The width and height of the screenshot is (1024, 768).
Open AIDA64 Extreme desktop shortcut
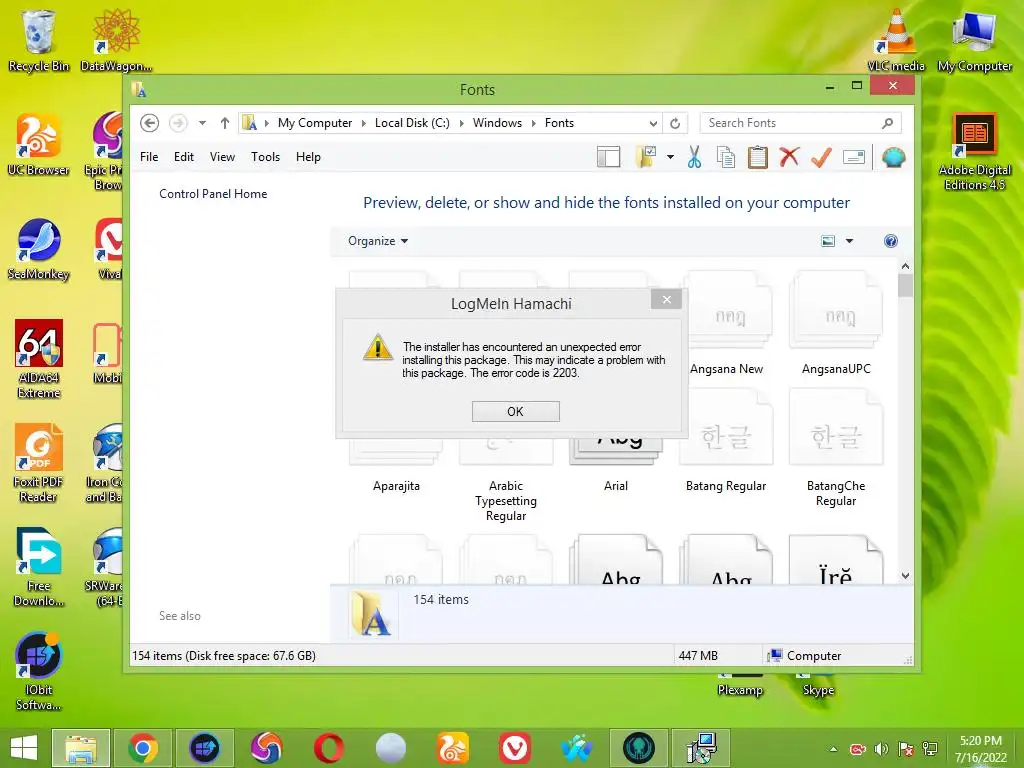[x=38, y=359]
